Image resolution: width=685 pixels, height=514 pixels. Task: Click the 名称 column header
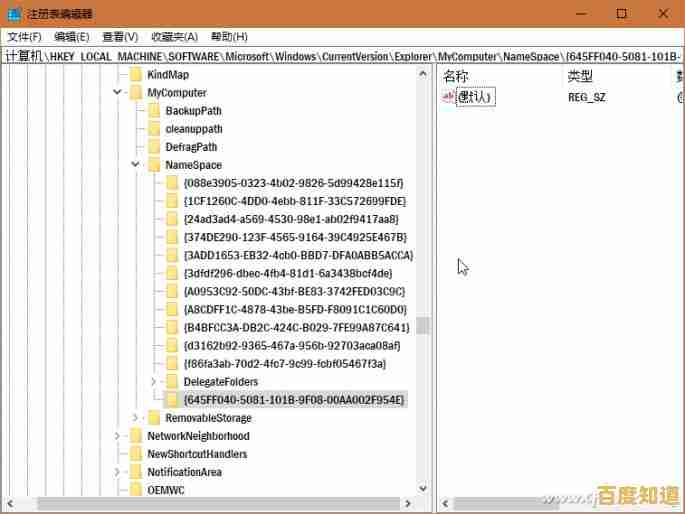[x=456, y=76]
